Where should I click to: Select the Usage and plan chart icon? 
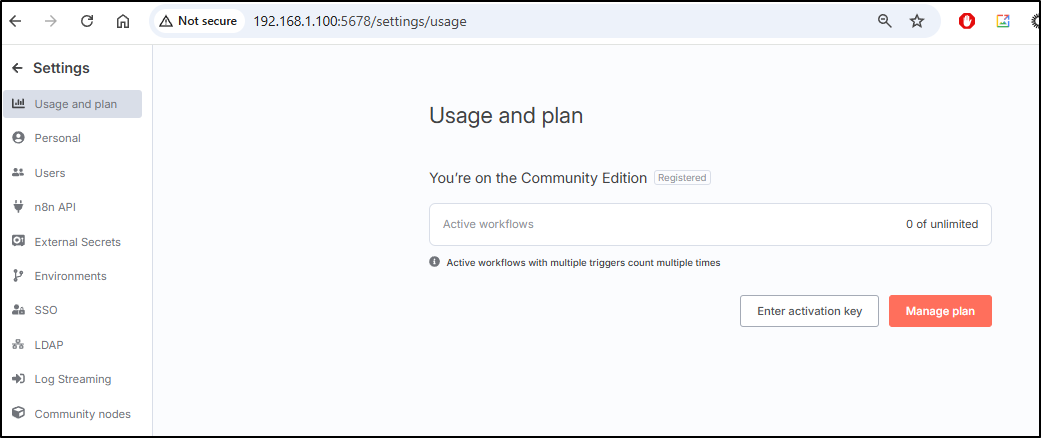click(19, 104)
